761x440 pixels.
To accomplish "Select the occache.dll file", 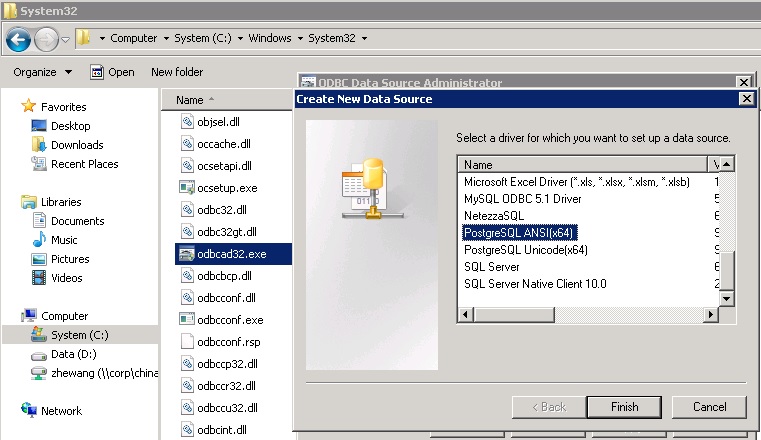I will click(224, 144).
